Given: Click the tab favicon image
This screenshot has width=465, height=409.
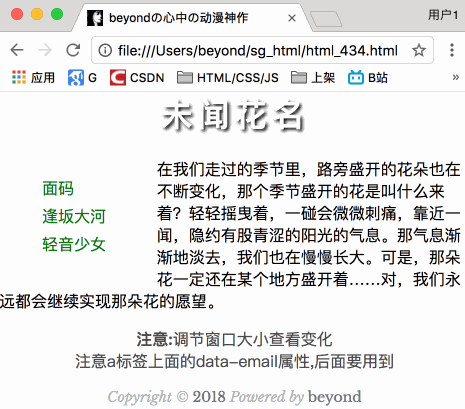Looking at the screenshot, I should [x=95, y=18].
